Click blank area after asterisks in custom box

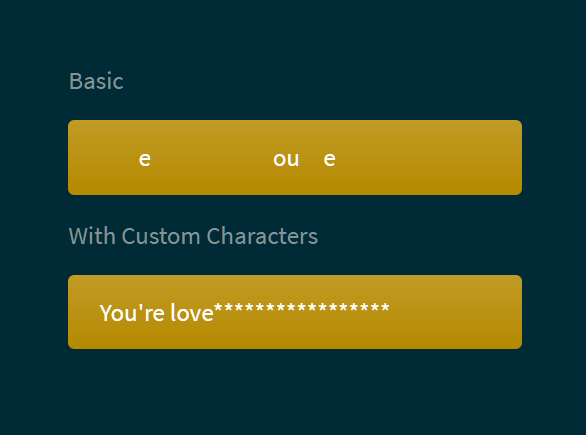point(454,312)
